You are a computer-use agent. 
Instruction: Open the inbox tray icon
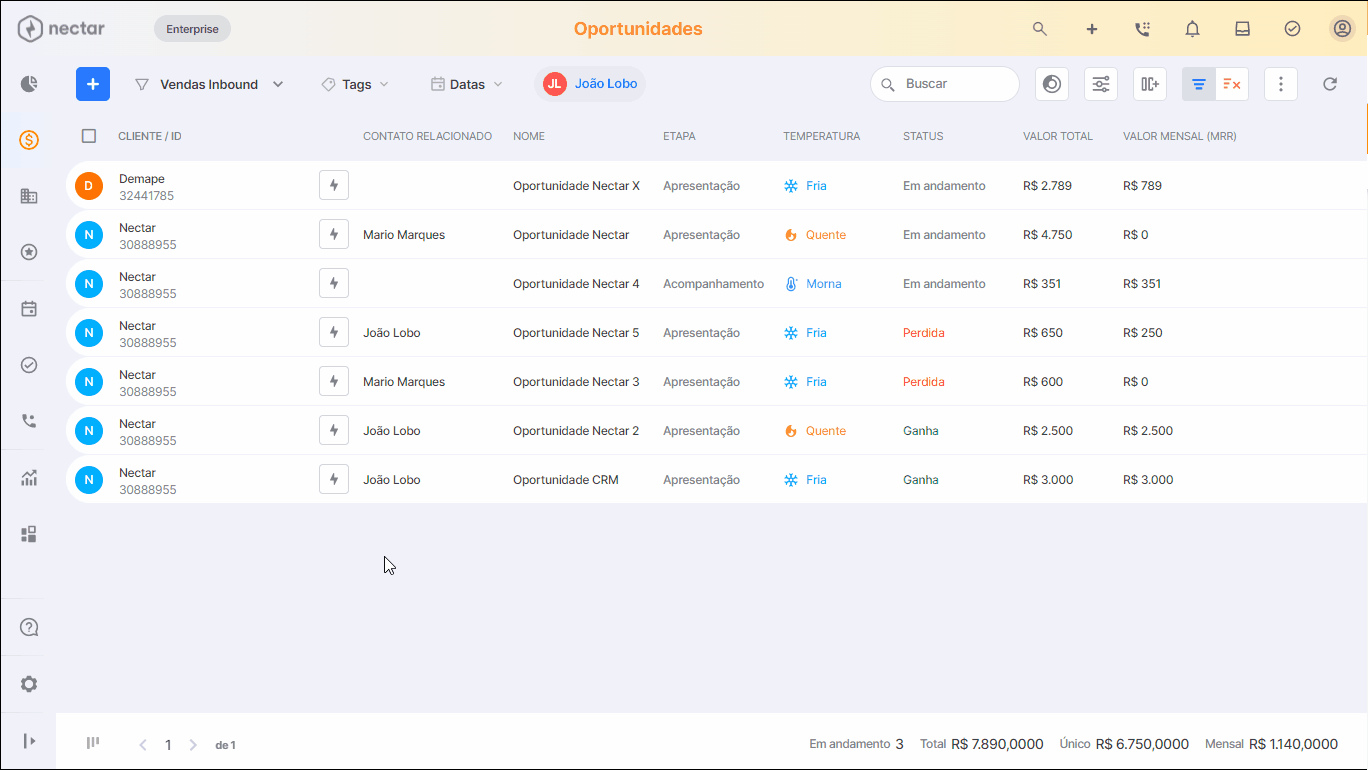pos(1242,29)
